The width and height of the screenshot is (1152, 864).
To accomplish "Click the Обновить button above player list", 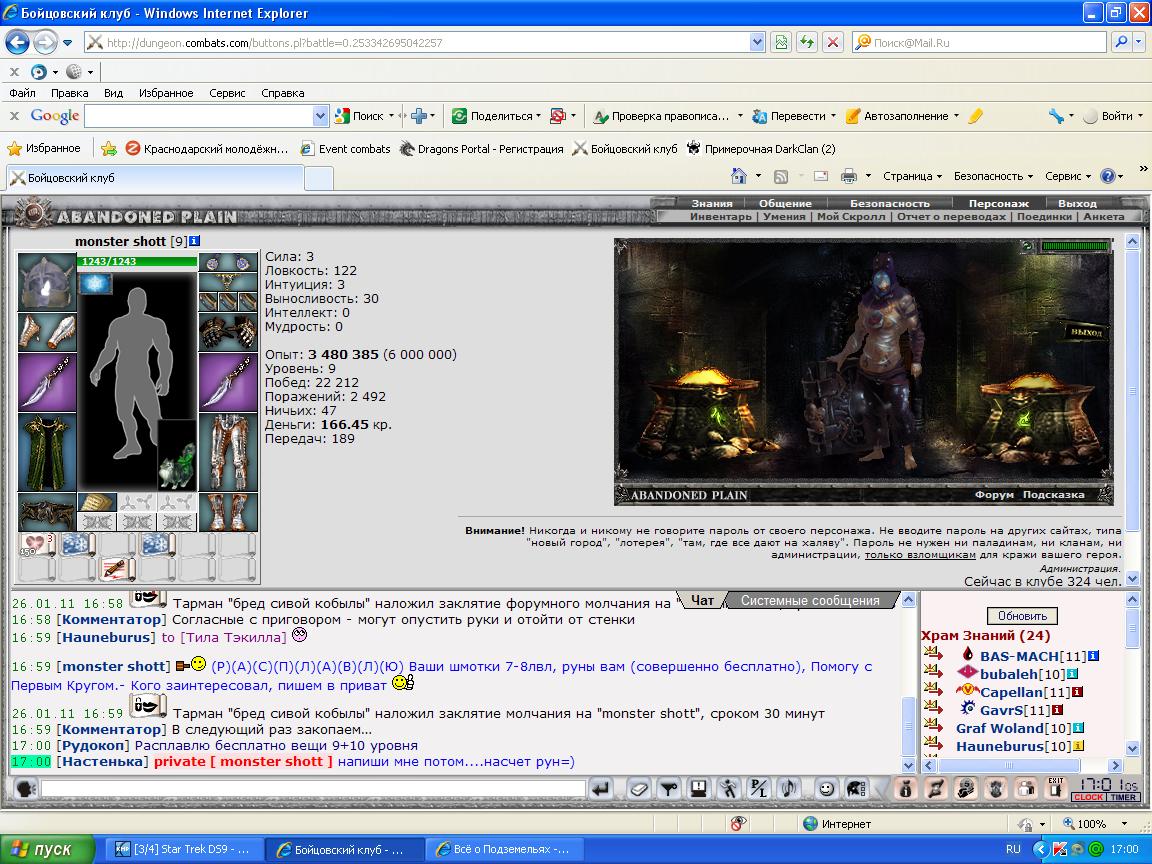I will (x=1022, y=616).
